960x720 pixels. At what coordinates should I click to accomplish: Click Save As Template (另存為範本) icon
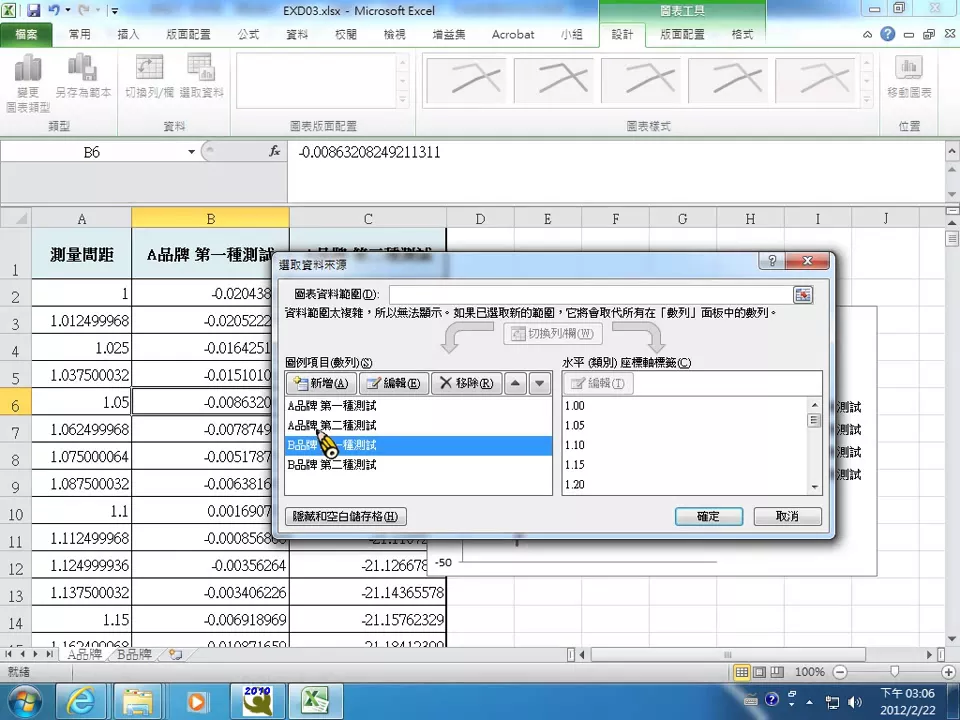83,77
